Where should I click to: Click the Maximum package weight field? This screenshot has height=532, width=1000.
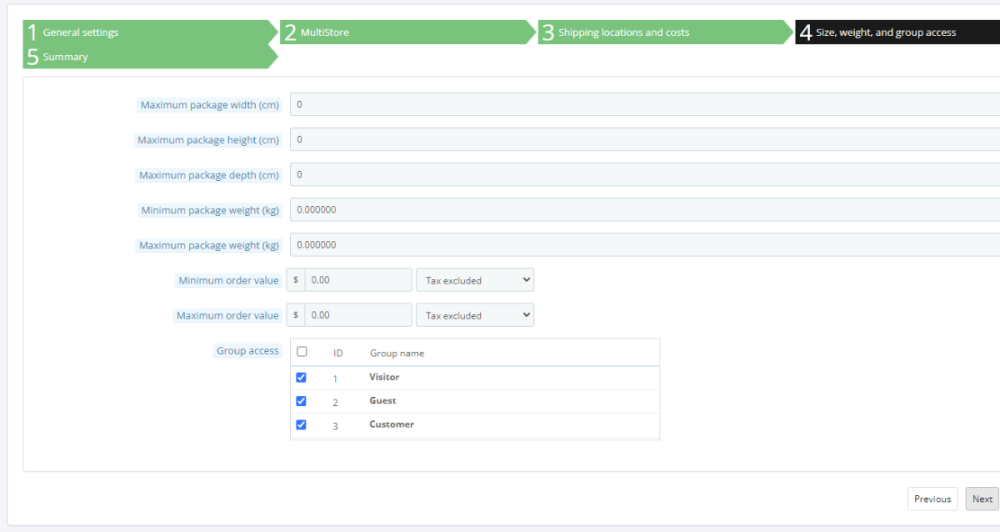click(x=644, y=245)
